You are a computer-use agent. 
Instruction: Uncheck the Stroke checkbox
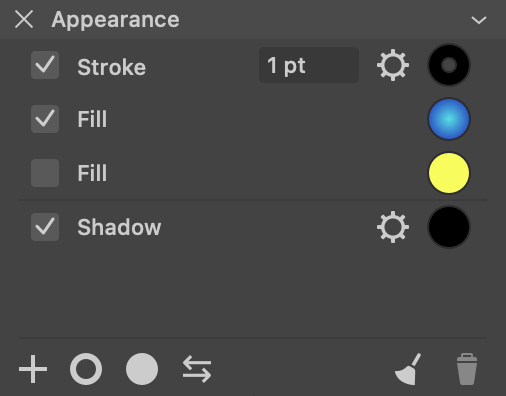pyautogui.click(x=45, y=65)
